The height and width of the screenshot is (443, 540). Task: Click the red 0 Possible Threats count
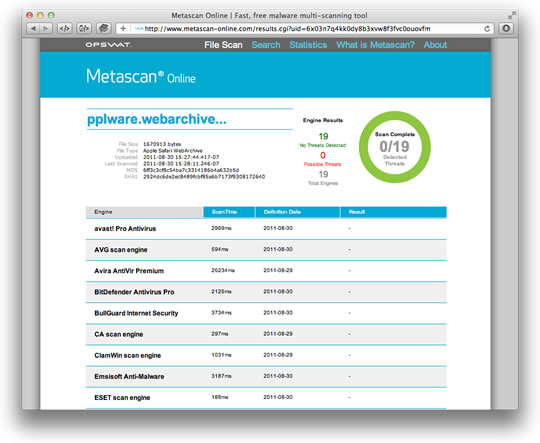pyautogui.click(x=323, y=155)
